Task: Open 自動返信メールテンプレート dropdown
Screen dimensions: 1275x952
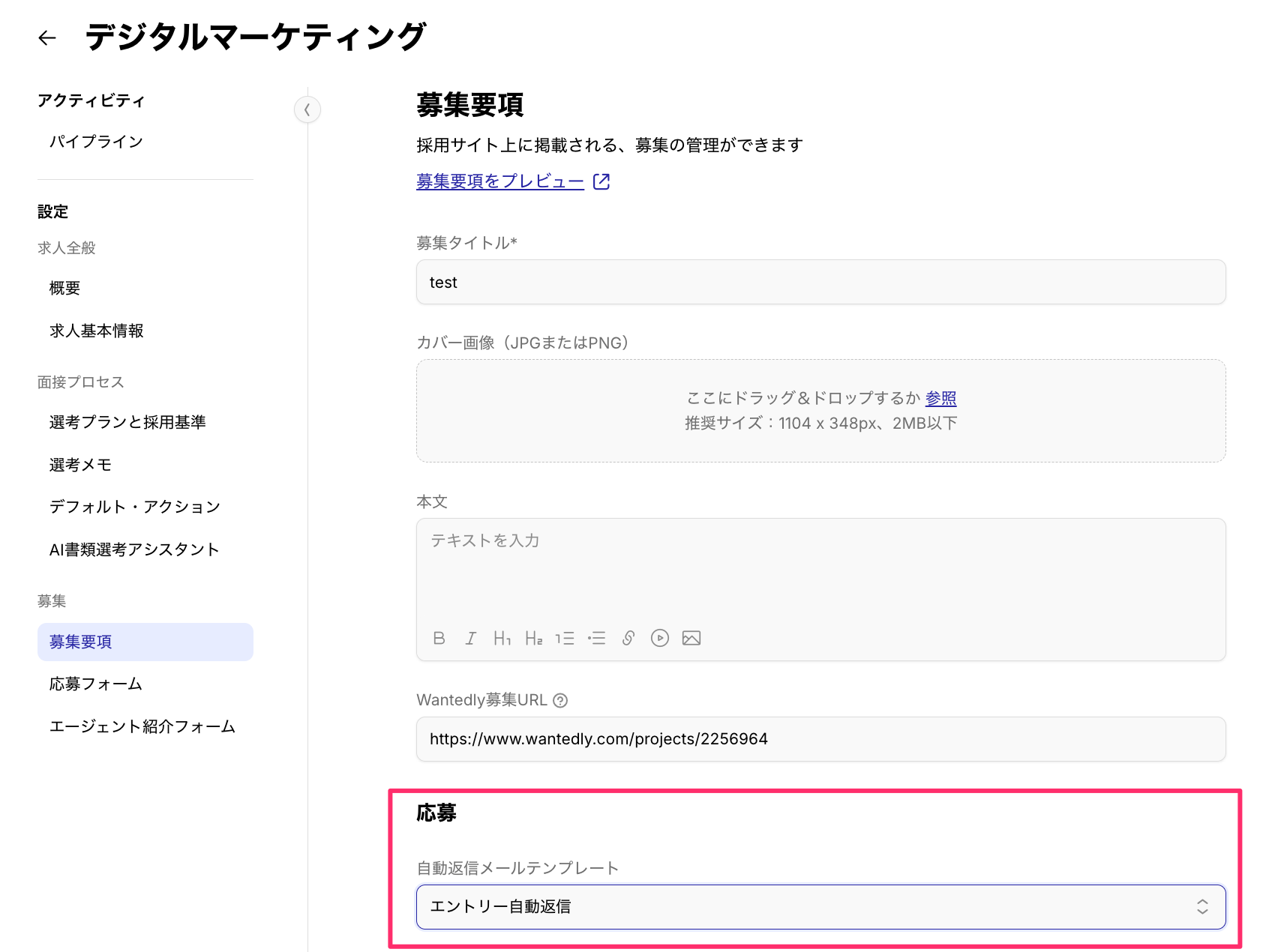Action: 820,906
